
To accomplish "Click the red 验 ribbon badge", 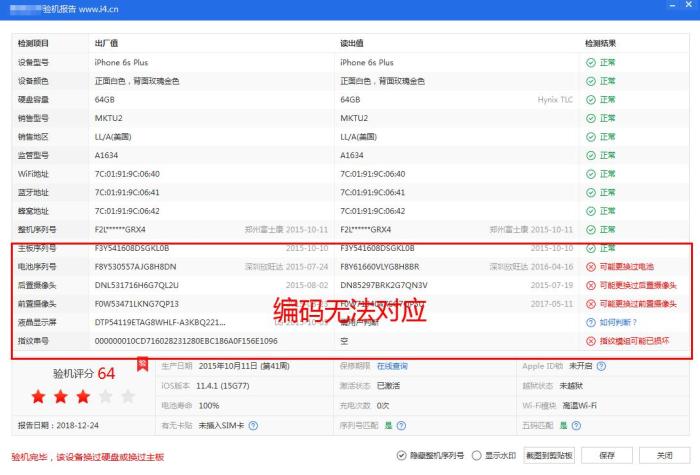I will coord(142,364).
